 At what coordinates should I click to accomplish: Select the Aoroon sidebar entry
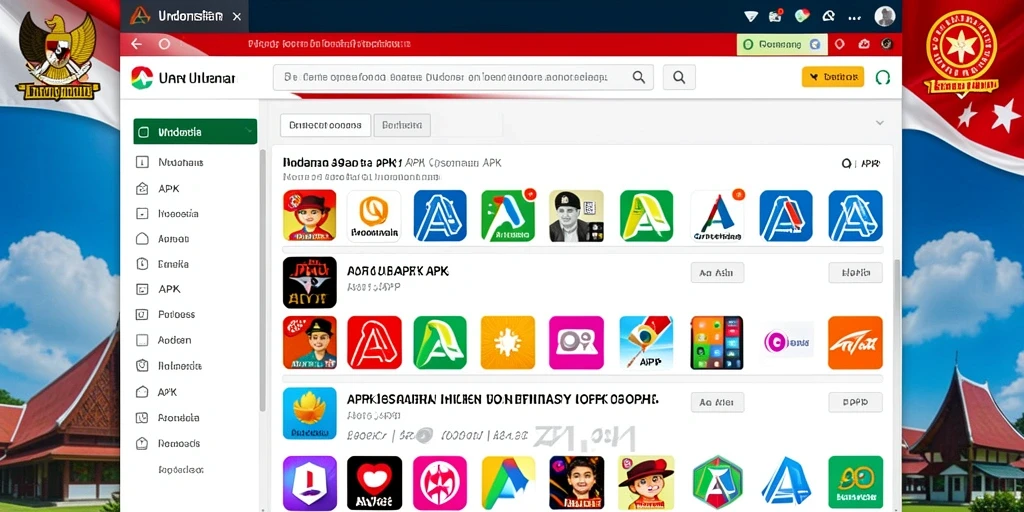tap(174, 239)
